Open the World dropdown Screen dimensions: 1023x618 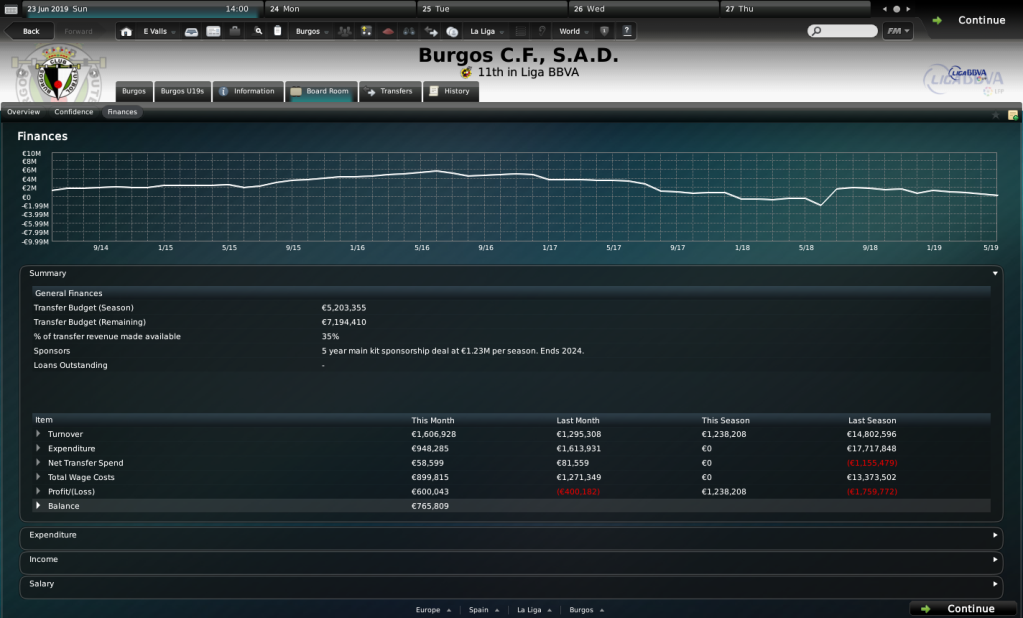(x=573, y=31)
